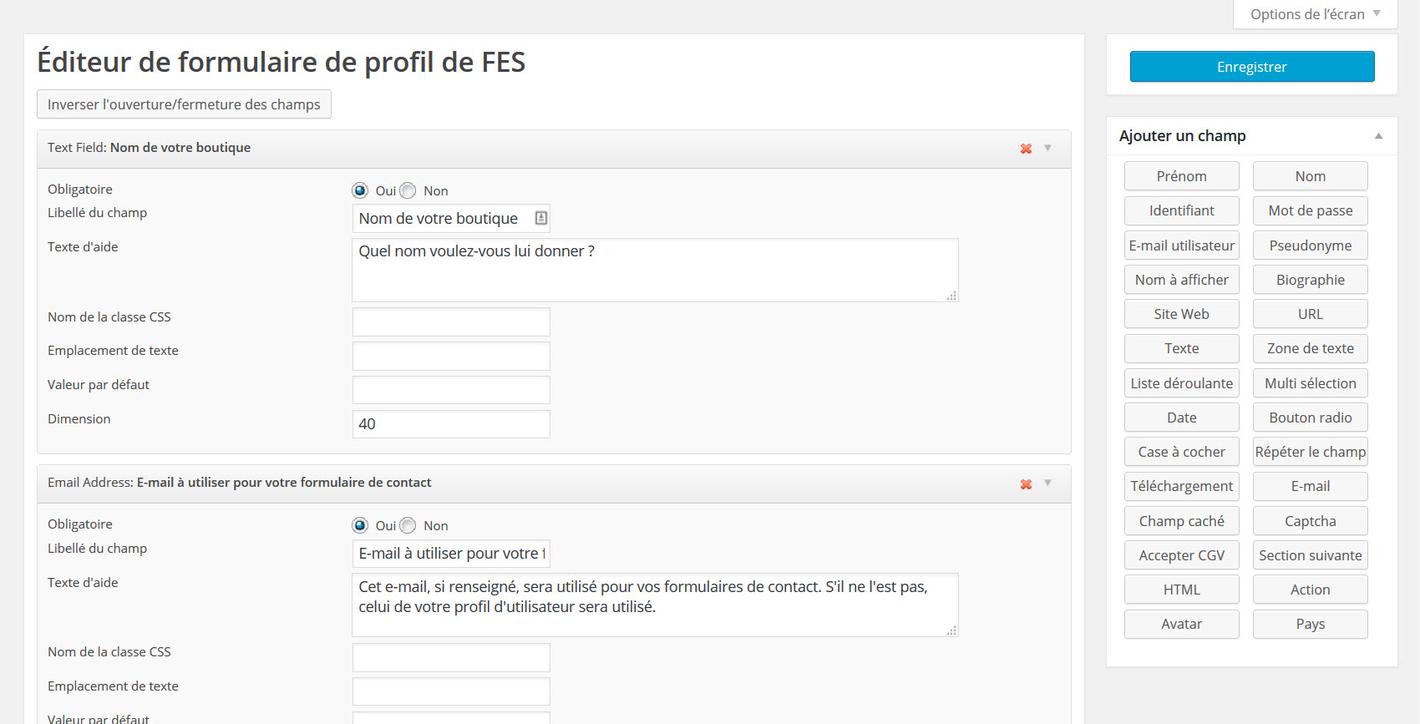The image size is (1420, 724).
Task: Add an 'Avatar' field
Action: coord(1182,624)
